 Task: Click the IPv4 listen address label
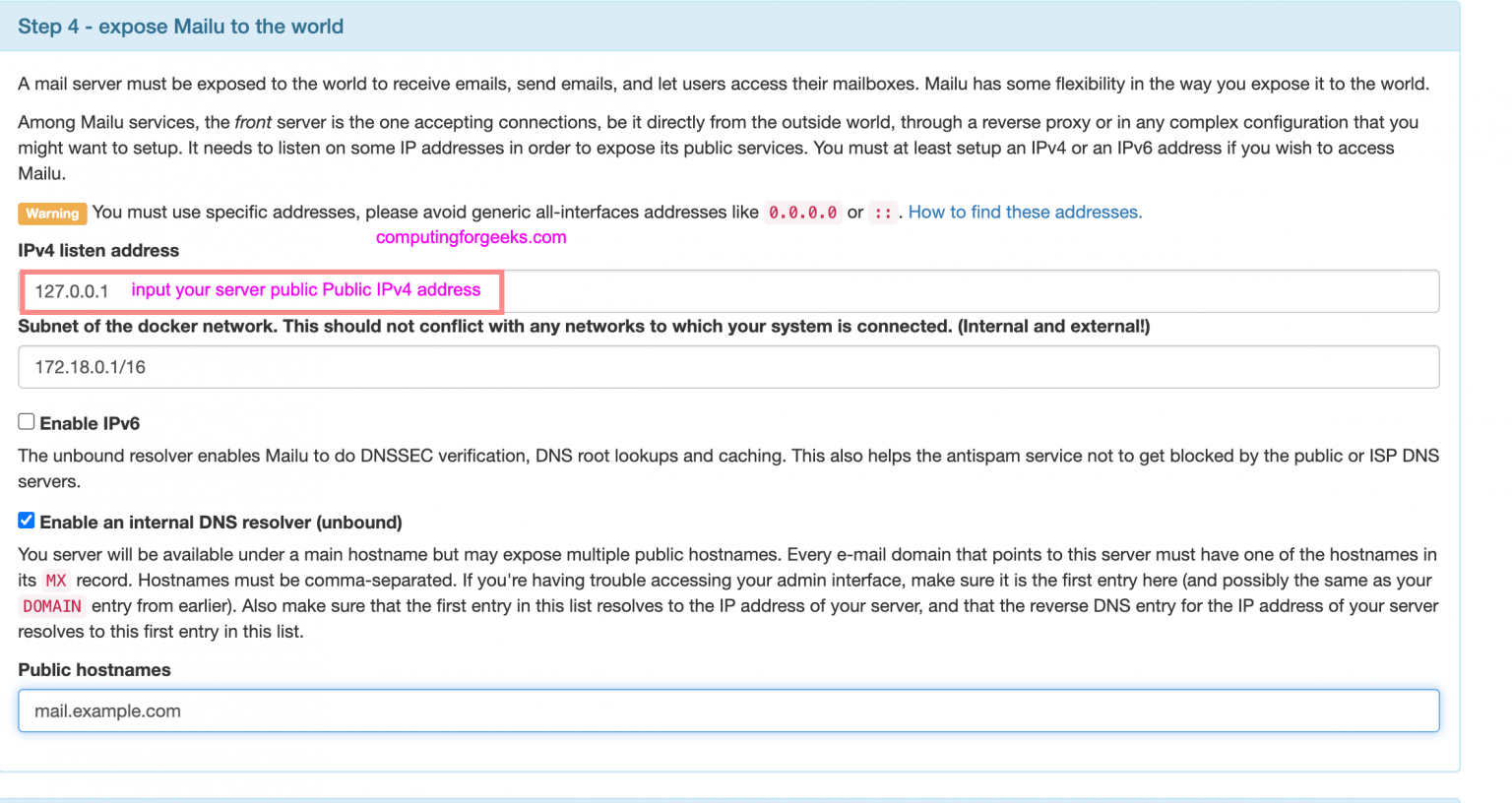click(98, 250)
